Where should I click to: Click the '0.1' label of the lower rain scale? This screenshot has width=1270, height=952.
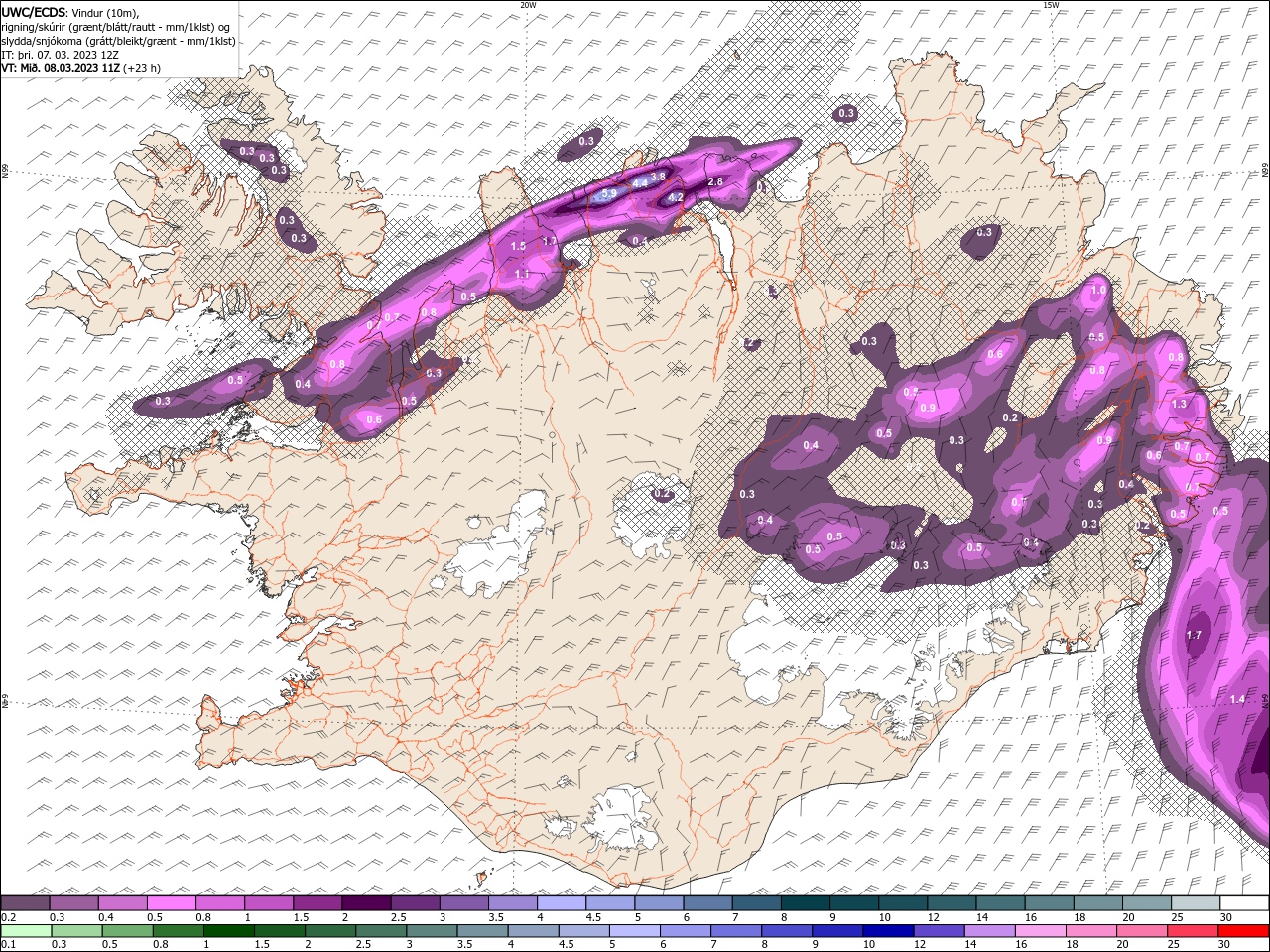(8, 944)
